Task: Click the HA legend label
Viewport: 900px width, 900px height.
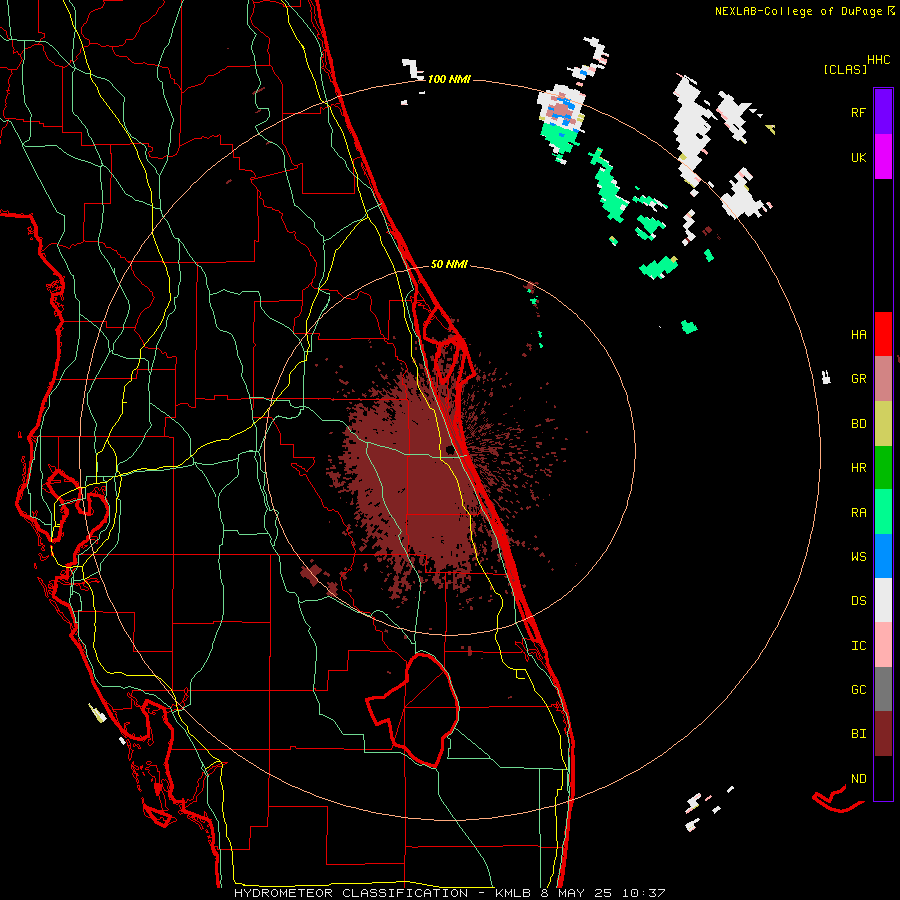Action: [858, 335]
